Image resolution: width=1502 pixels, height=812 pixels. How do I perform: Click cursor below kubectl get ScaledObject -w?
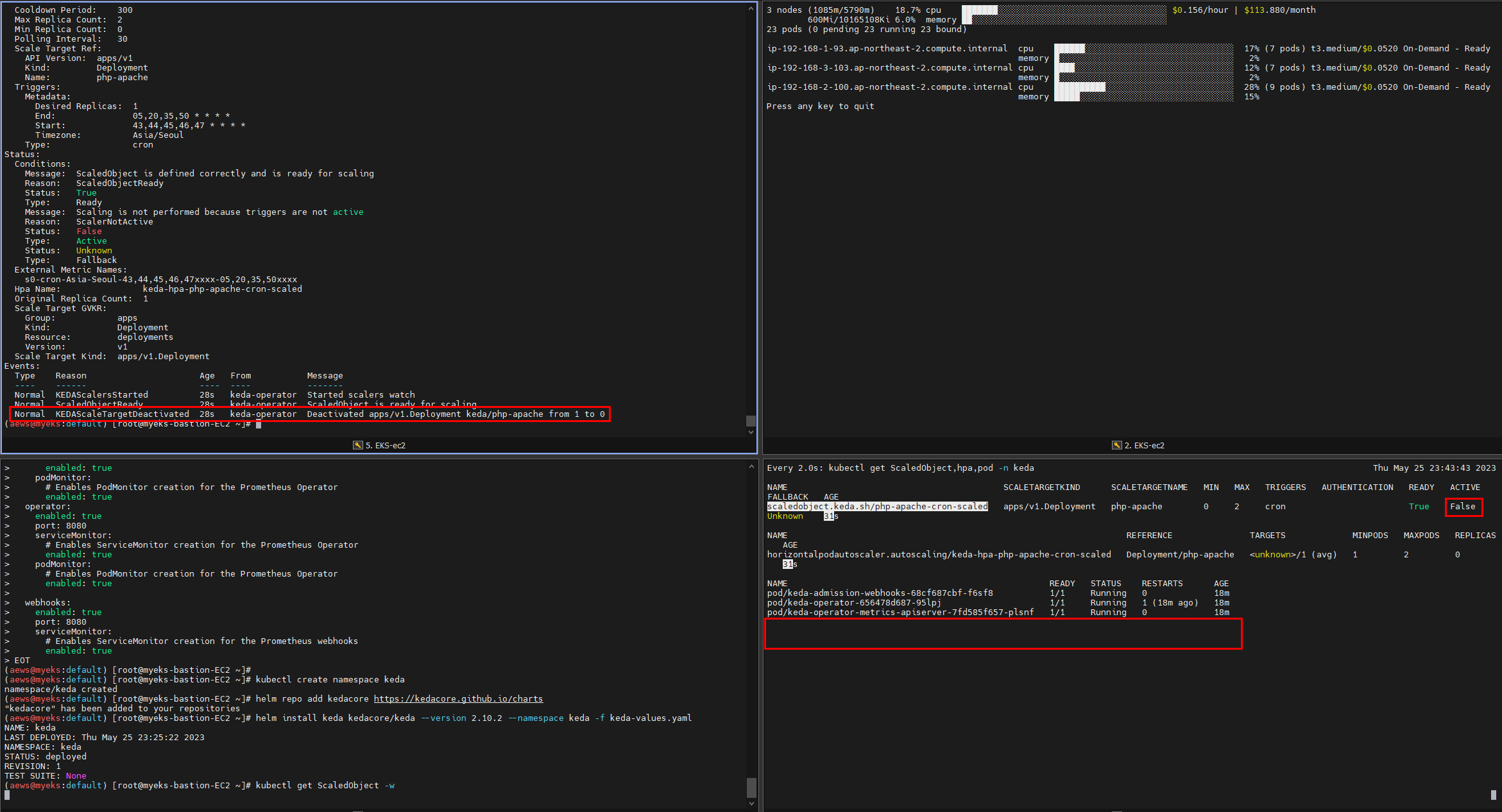7,795
